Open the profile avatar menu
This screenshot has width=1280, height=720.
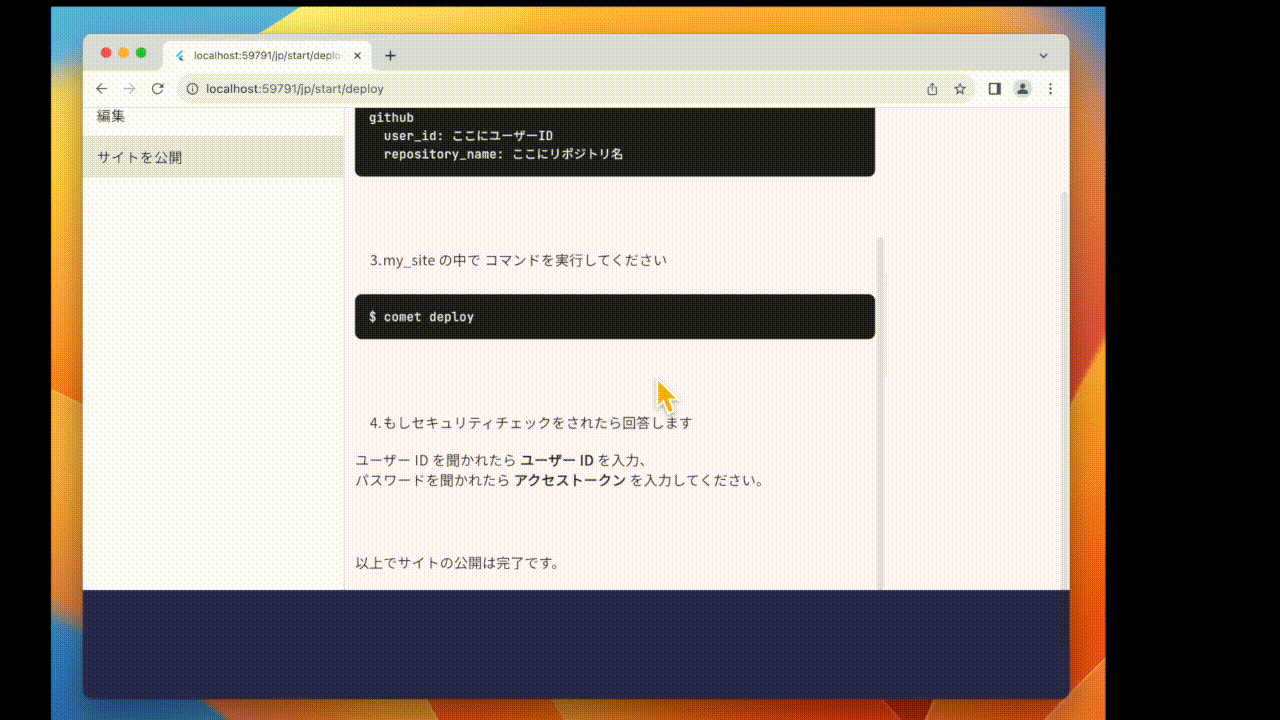[x=1022, y=89]
